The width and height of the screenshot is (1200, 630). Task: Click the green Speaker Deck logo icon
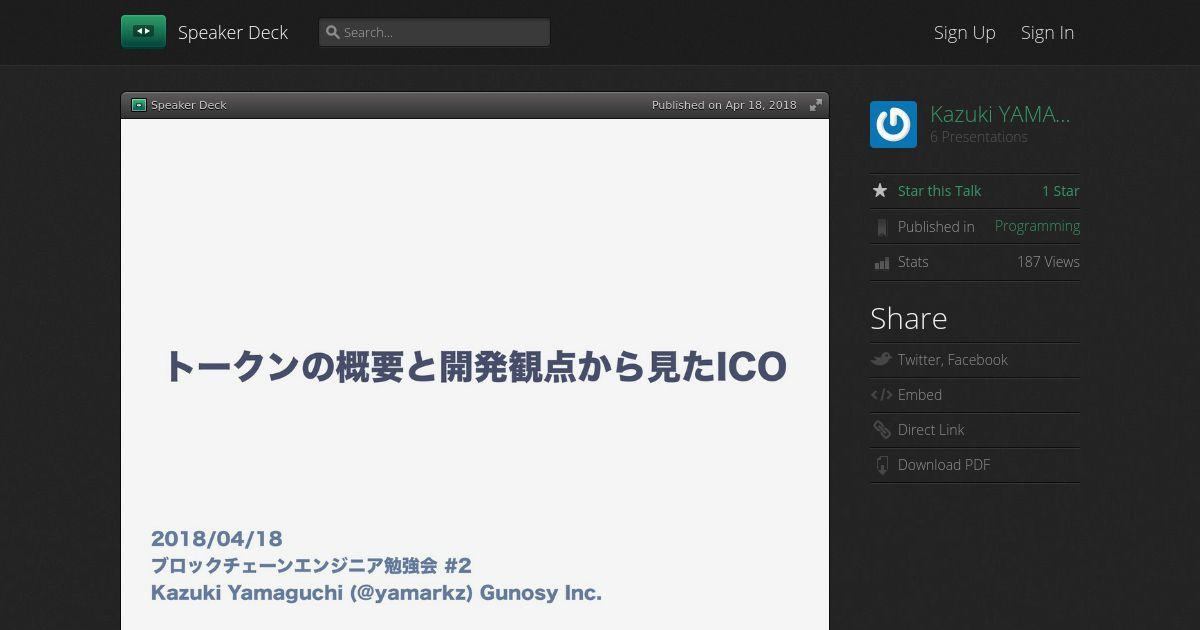[143, 32]
